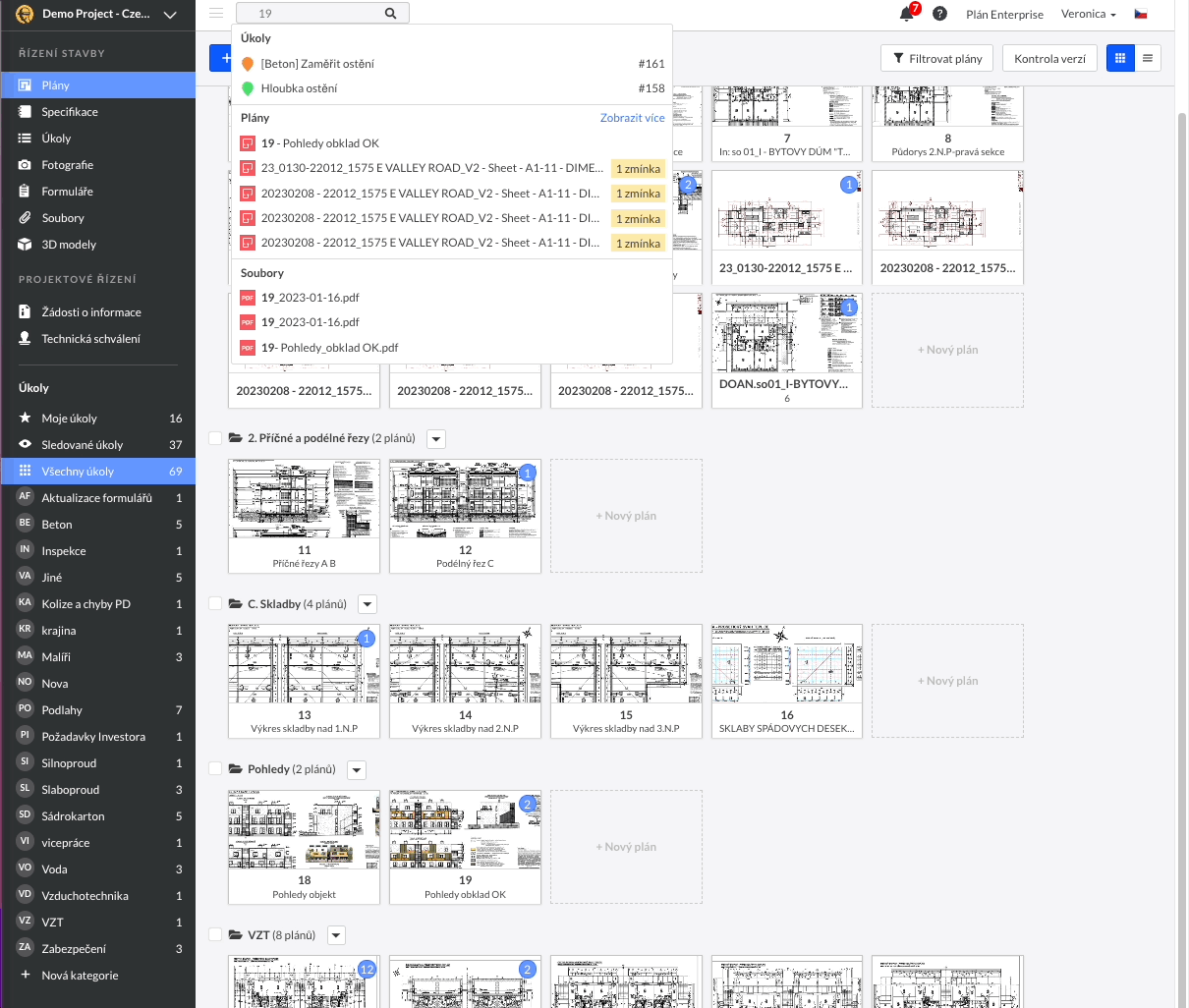Open dropdown for Pohledy folder
The image size is (1189, 1008).
tap(357, 770)
